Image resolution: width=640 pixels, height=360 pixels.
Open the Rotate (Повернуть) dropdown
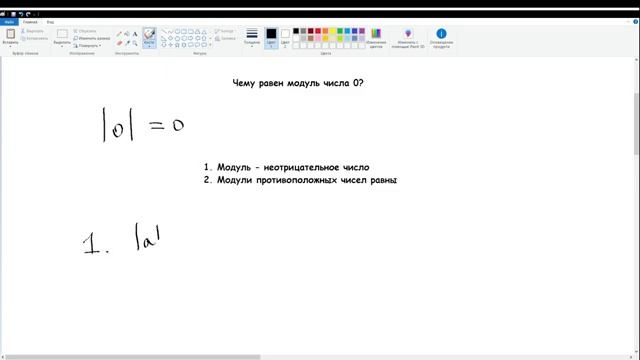point(87,46)
